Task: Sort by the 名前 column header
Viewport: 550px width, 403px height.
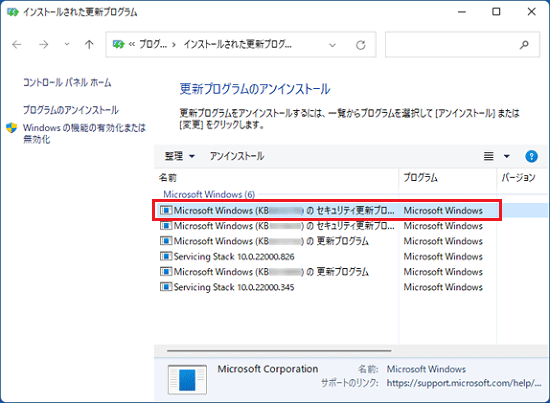Action: 276,178
